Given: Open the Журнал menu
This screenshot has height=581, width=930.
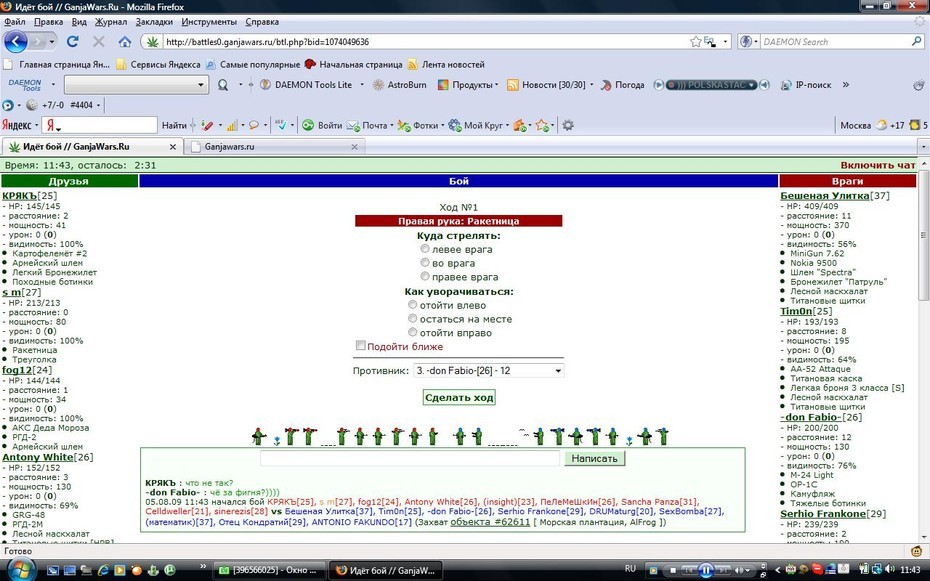Looking at the screenshot, I should (x=111, y=22).
